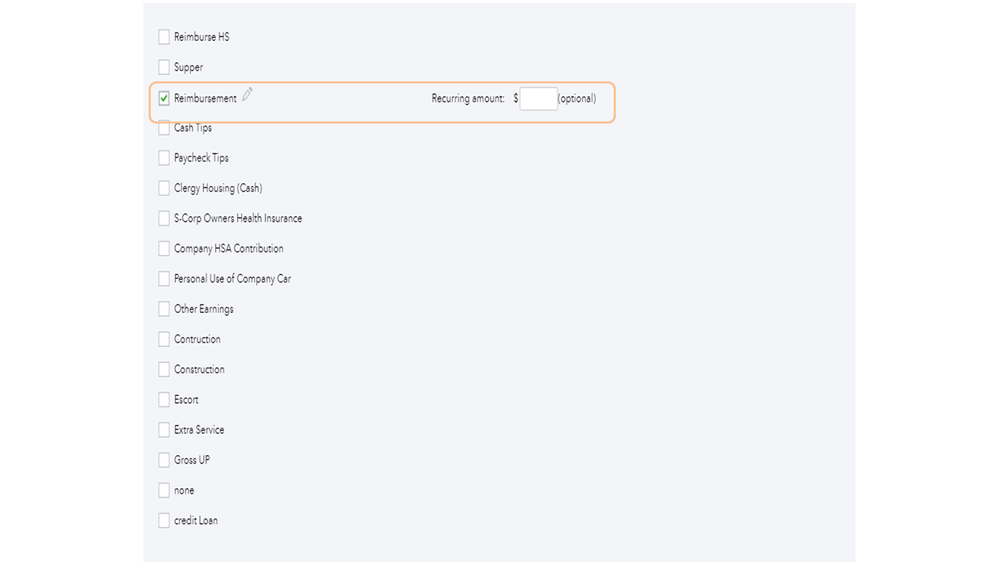
Task: Uncheck the Reimbursement checkbox
Action: (x=164, y=98)
